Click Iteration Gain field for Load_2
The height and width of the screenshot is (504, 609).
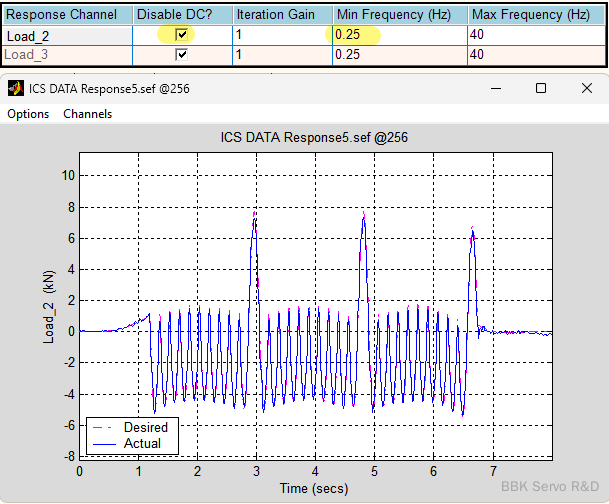click(282, 35)
